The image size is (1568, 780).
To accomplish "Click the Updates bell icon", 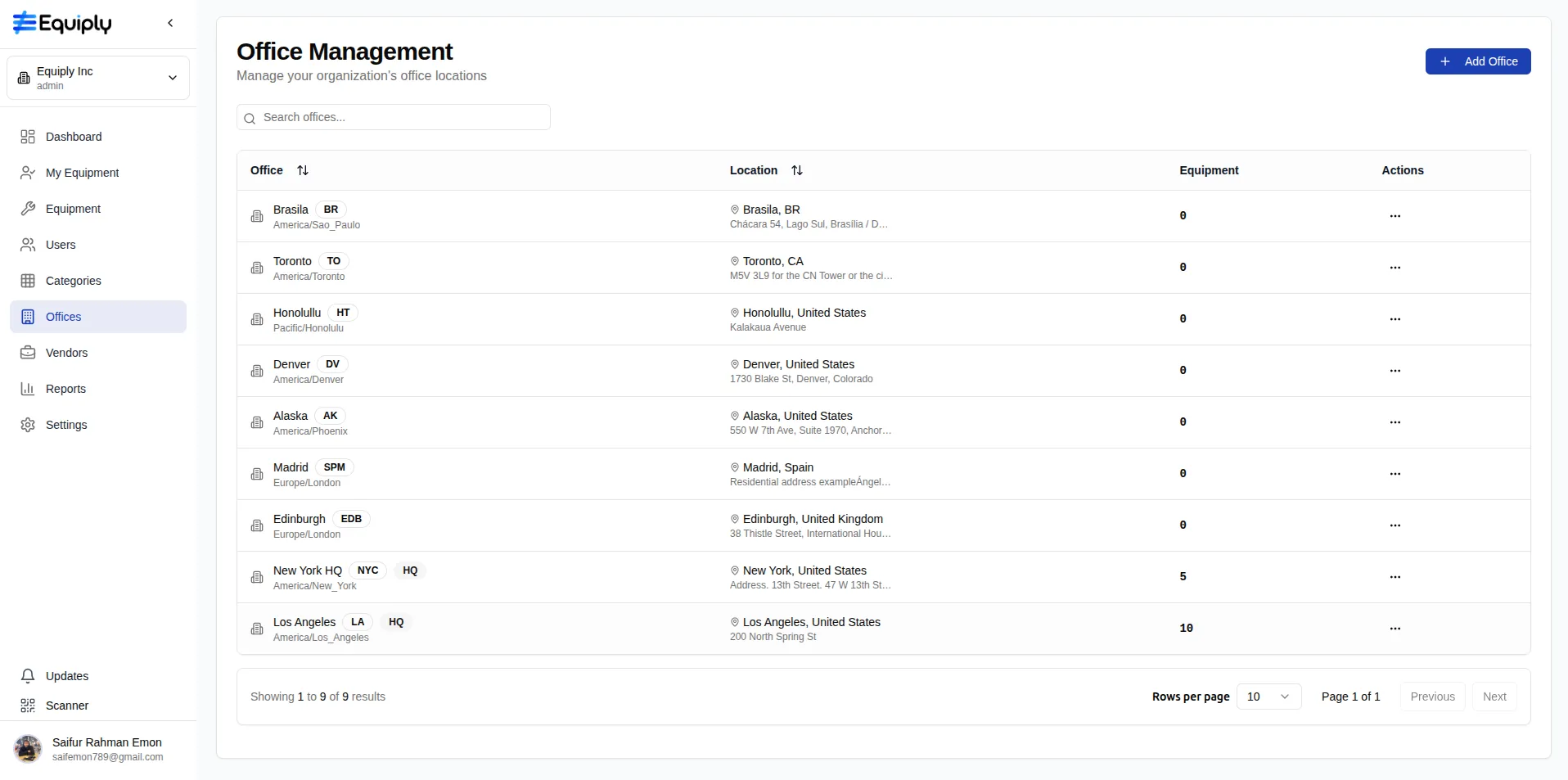I will pos(28,676).
